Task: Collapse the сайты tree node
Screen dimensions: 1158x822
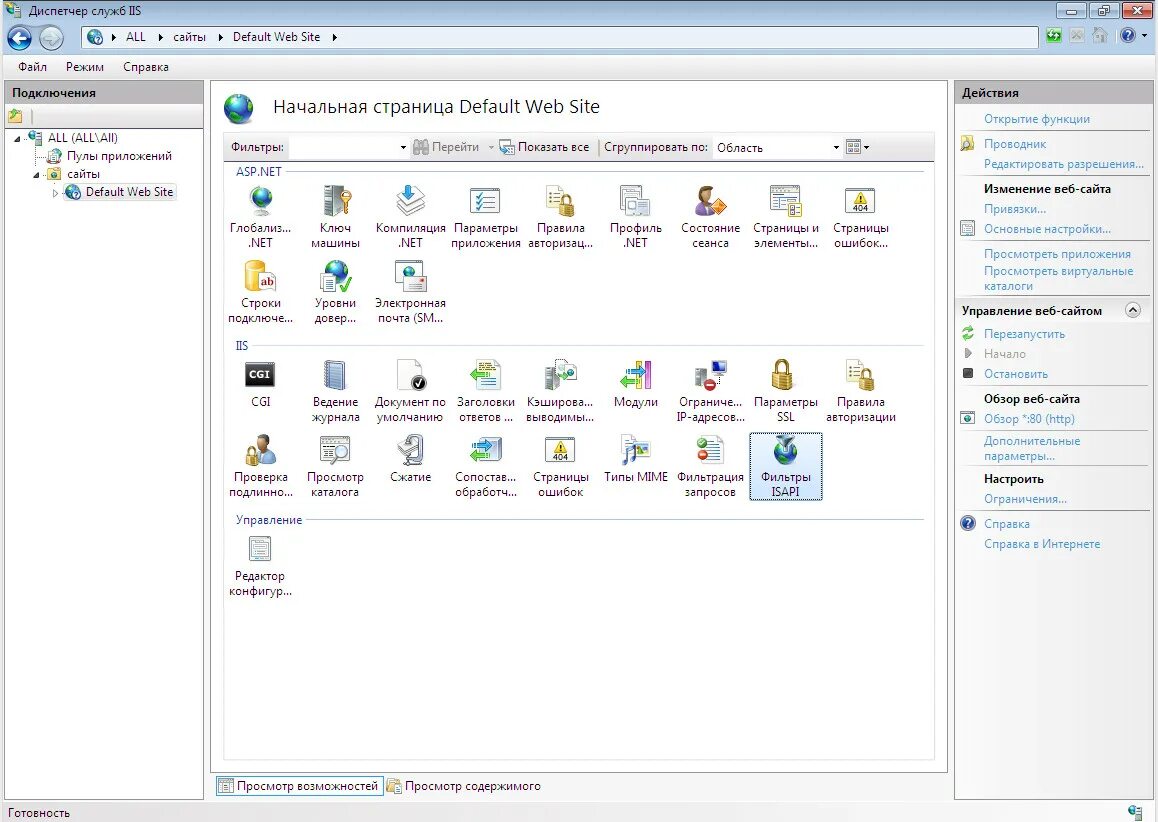Action: click(x=35, y=175)
